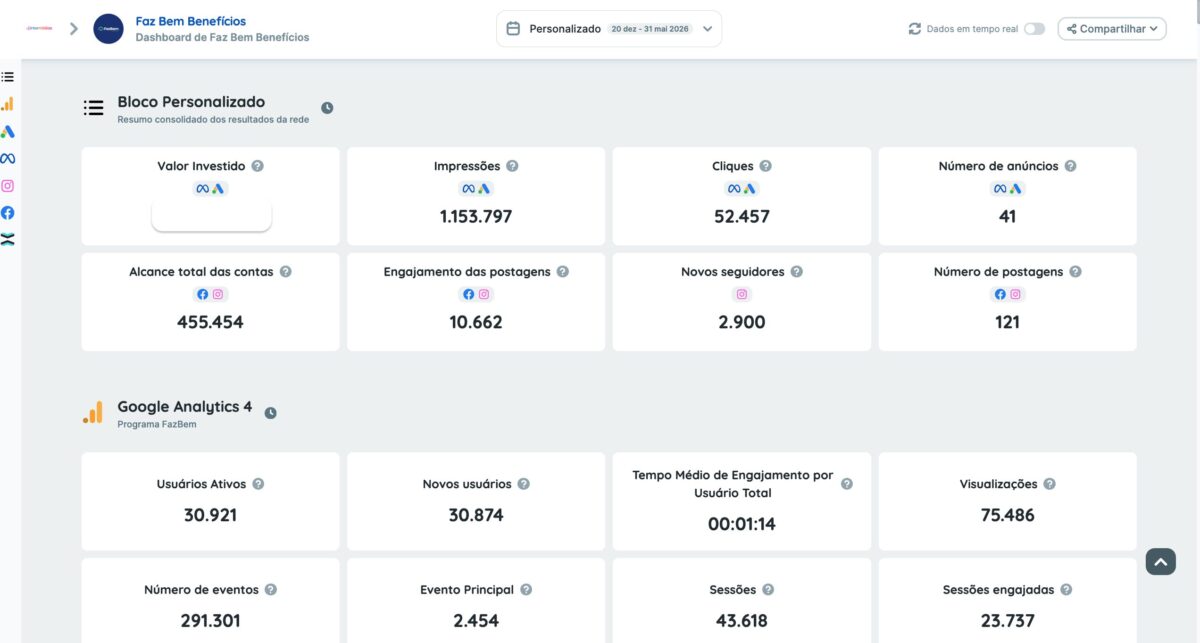This screenshot has height=643, width=1200.
Task: Click the Evento Principal value 2.454
Action: 476,621
